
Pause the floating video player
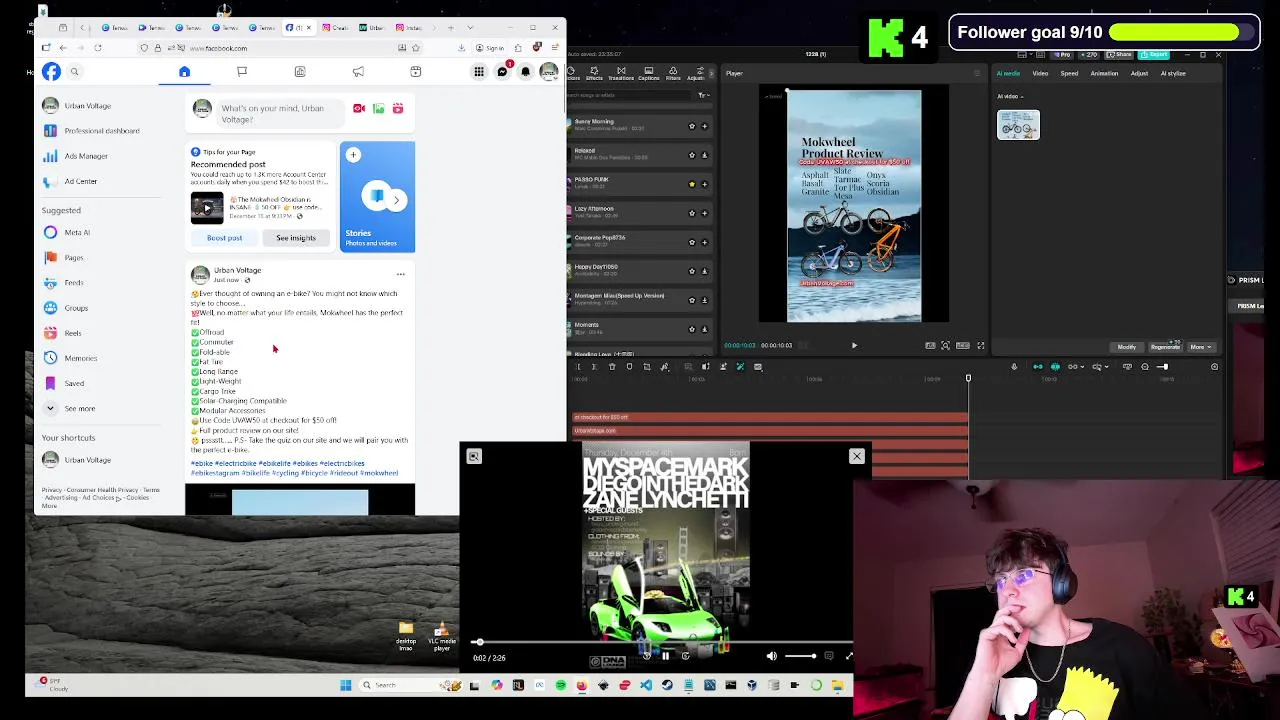click(x=665, y=657)
